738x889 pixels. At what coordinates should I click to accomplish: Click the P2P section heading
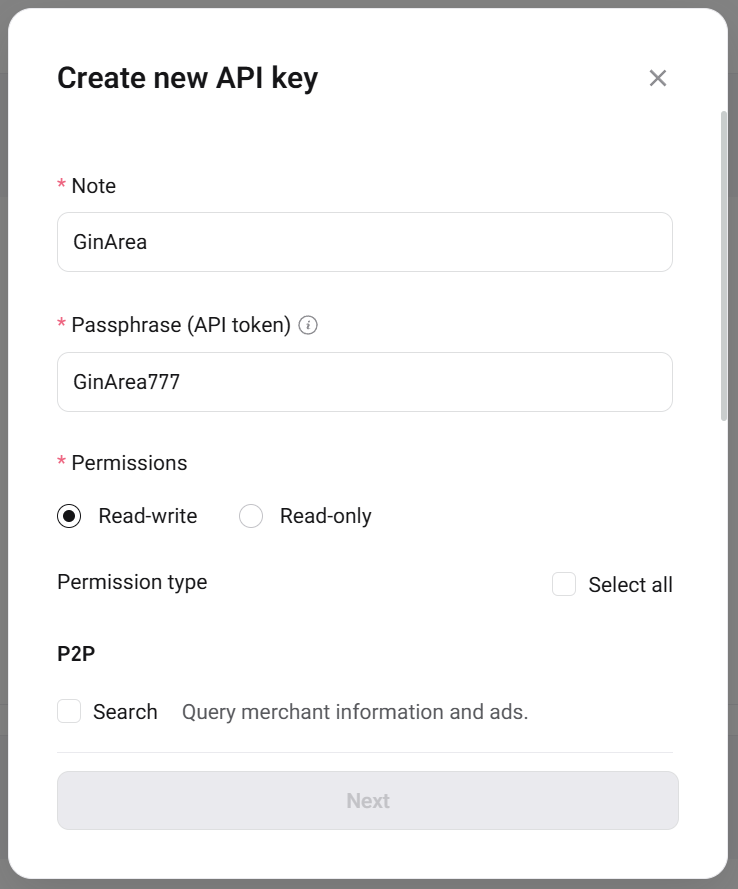(76, 654)
